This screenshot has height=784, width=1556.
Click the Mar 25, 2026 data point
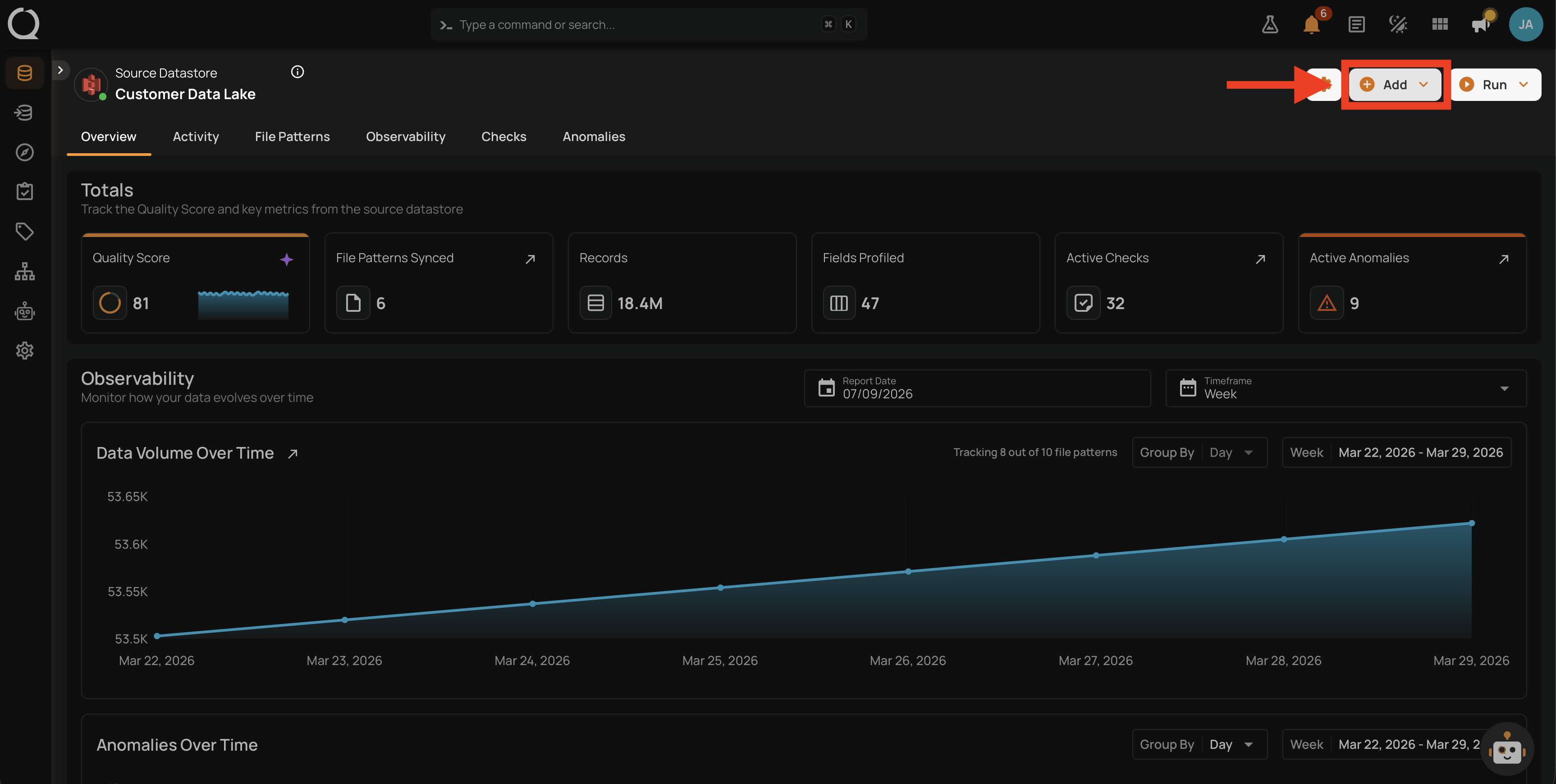click(720, 587)
